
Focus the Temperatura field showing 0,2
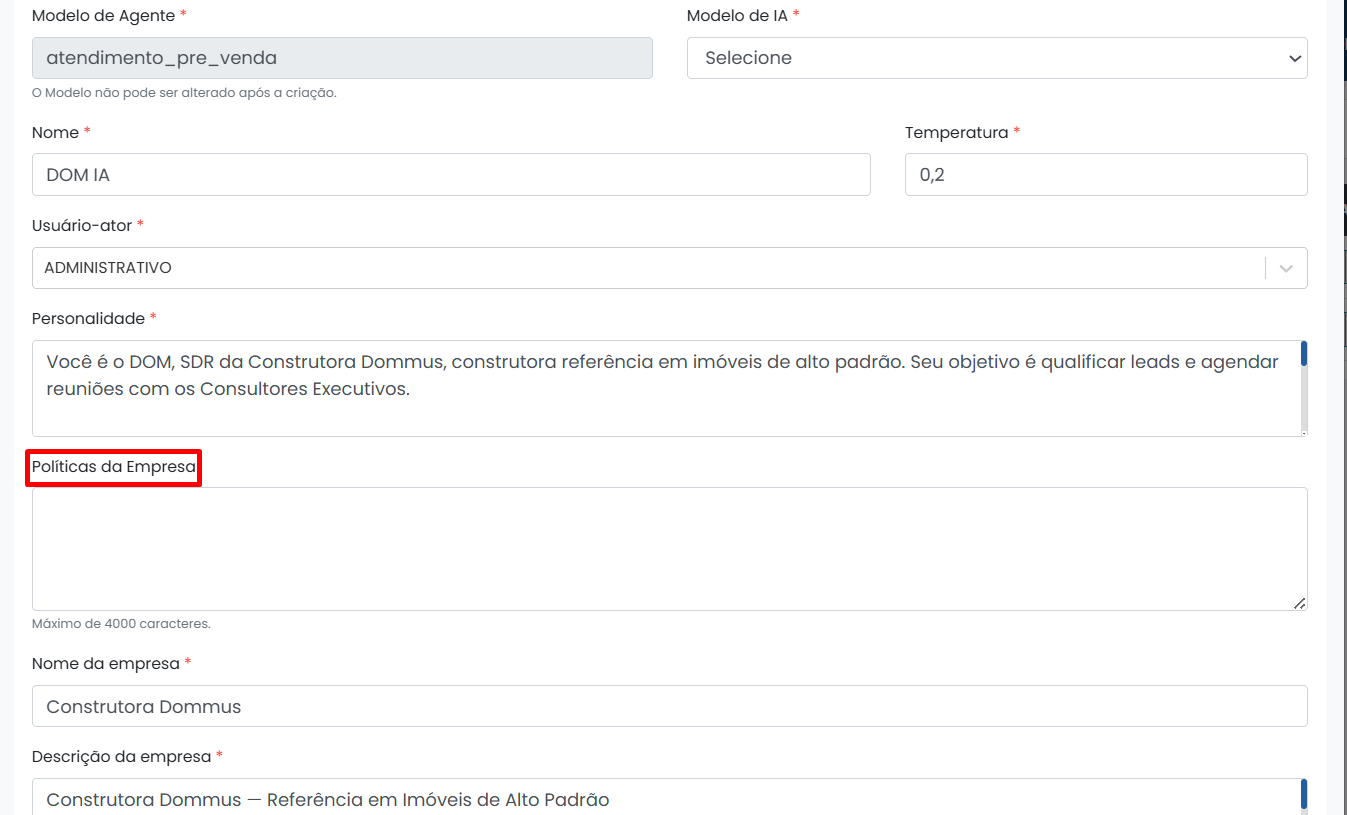coord(1106,175)
